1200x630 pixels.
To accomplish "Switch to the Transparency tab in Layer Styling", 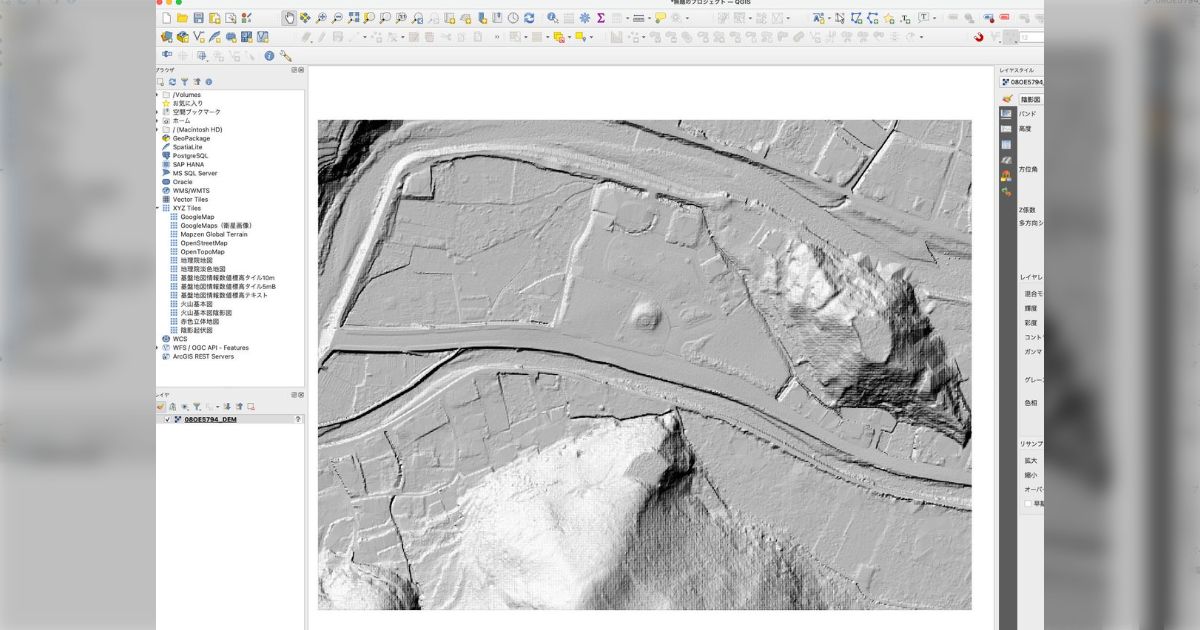I will coord(1006,128).
